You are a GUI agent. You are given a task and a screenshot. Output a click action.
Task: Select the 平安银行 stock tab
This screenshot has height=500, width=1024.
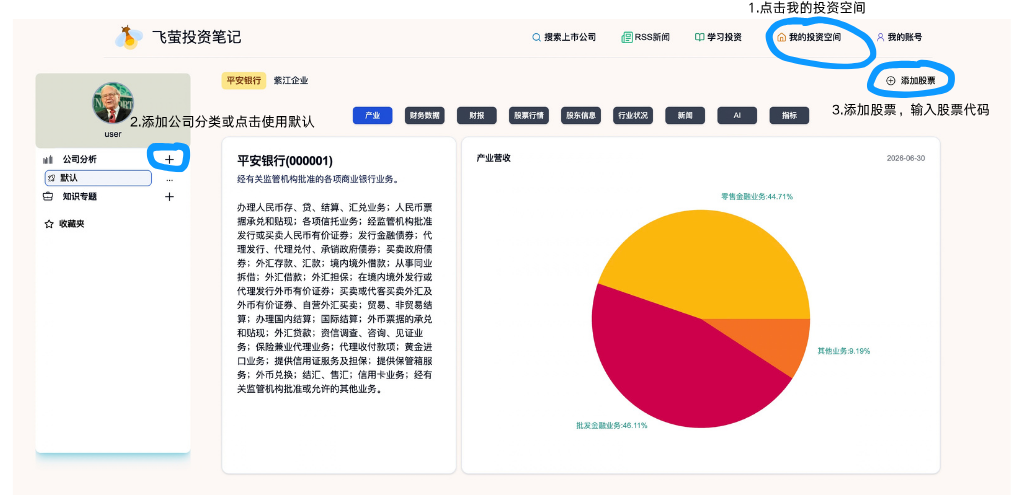pyautogui.click(x=244, y=81)
